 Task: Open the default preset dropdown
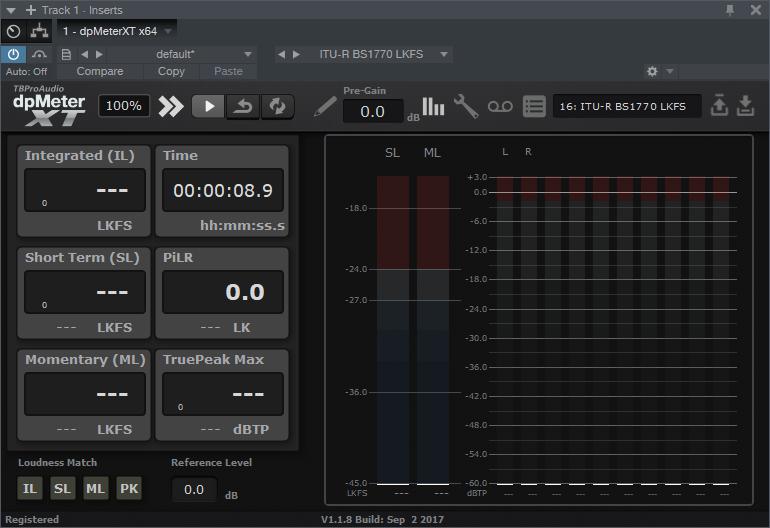[x=248, y=54]
